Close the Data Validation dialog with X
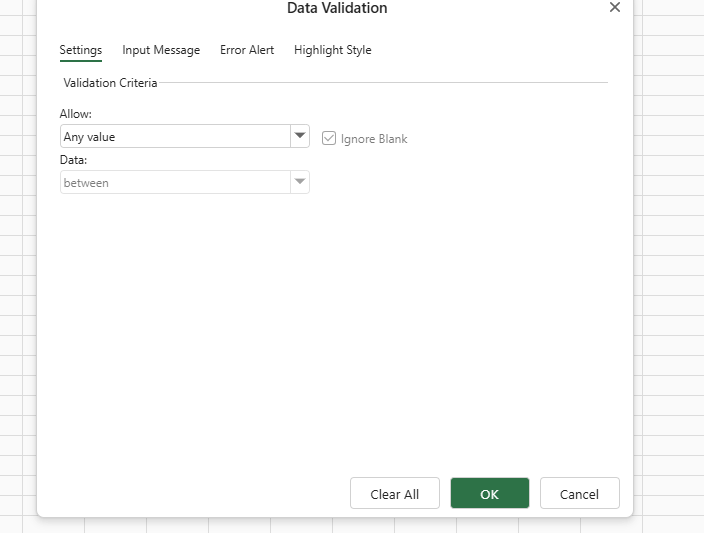Screen dimensions: 704x533 [614, 8]
